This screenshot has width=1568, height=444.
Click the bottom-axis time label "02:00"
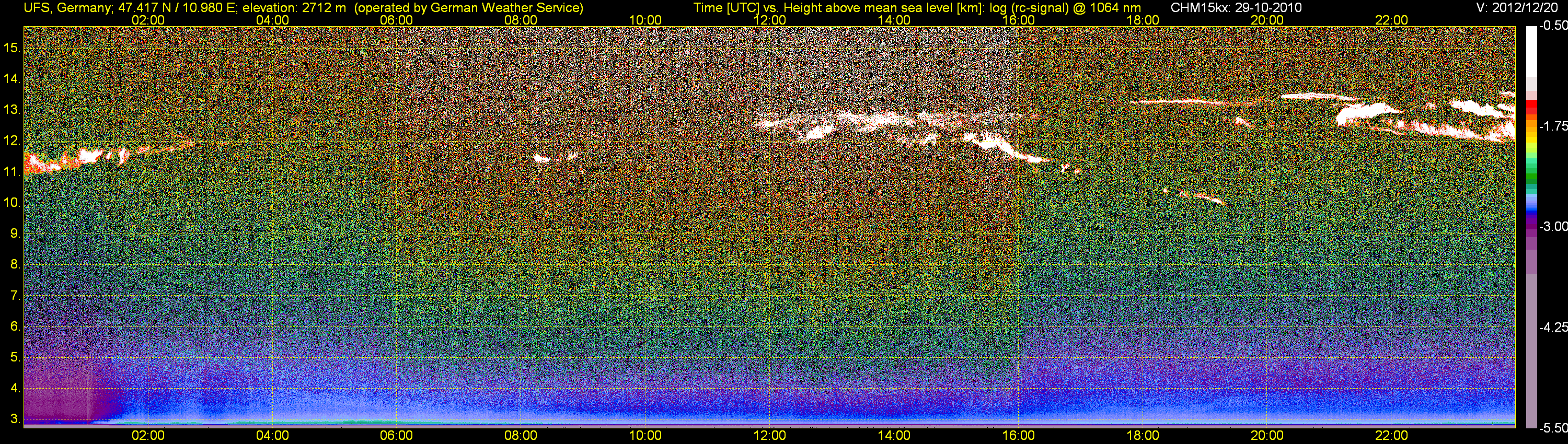(148, 436)
